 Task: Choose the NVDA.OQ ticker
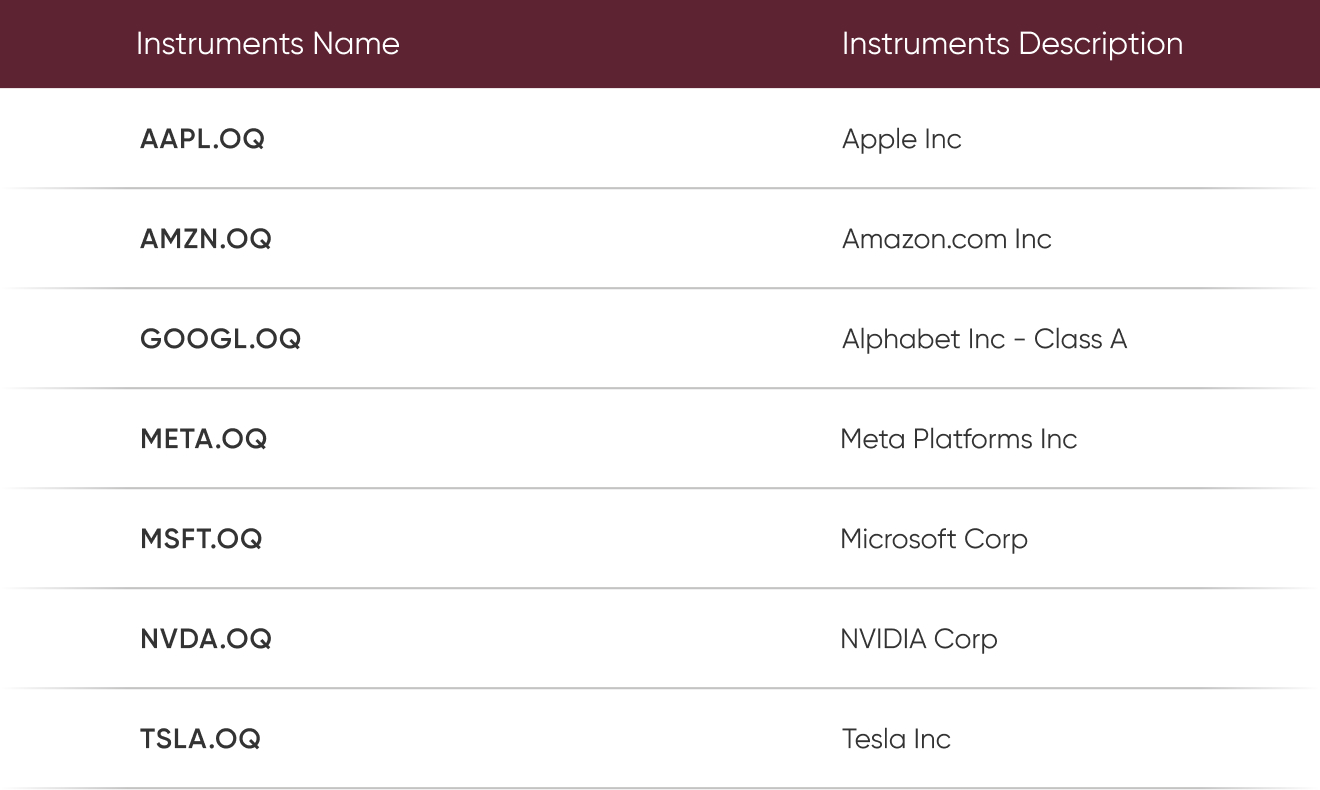[205, 639]
